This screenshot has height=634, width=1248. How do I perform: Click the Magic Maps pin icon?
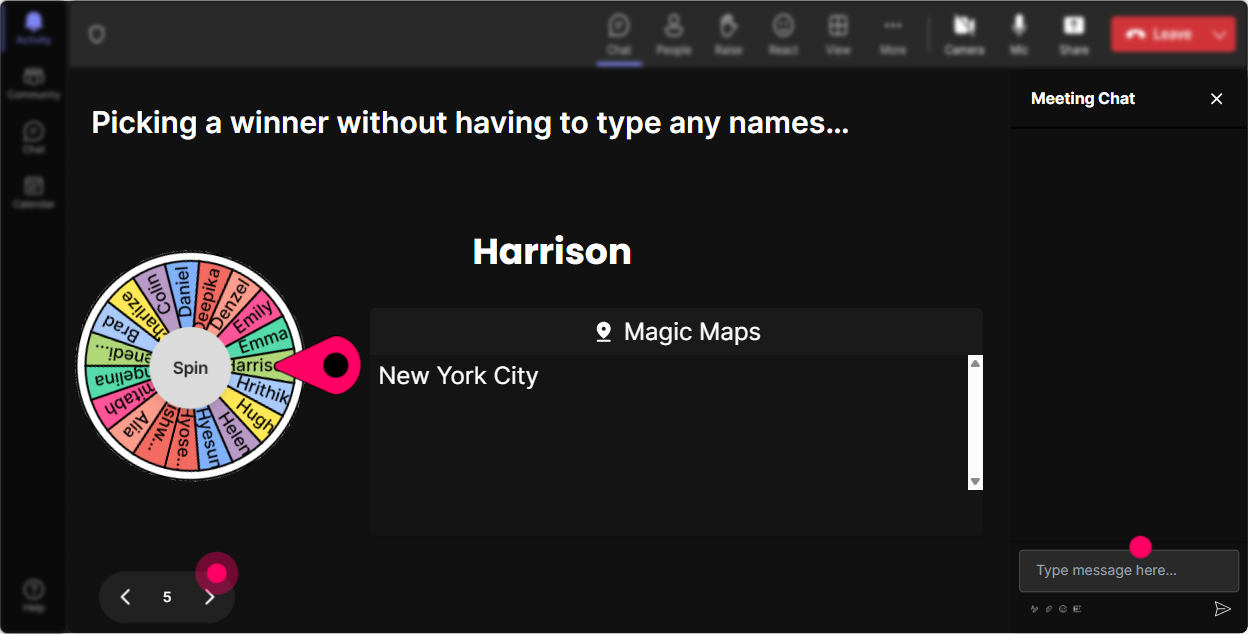click(x=603, y=332)
